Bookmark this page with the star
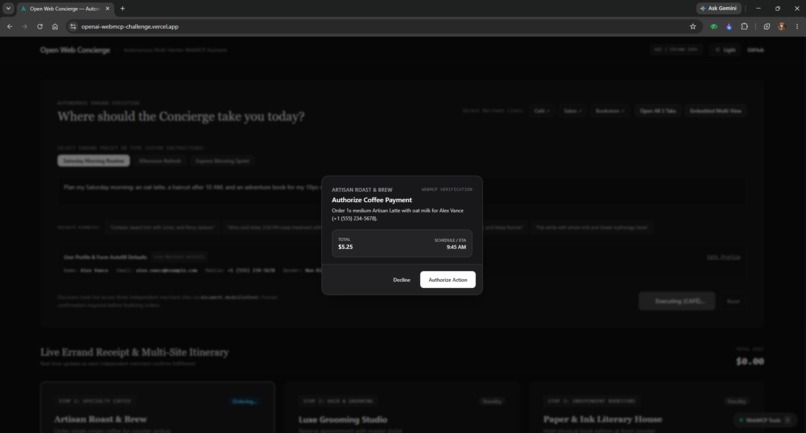 [692, 26]
